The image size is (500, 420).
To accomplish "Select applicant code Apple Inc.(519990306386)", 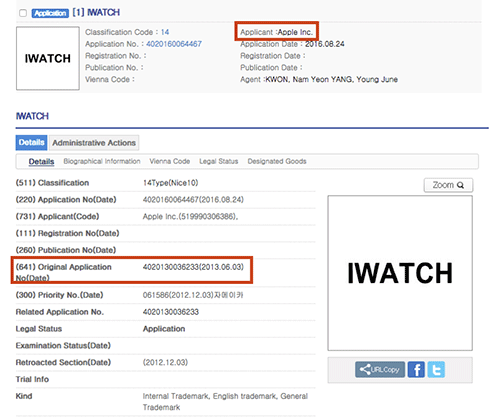I will point(190,217).
